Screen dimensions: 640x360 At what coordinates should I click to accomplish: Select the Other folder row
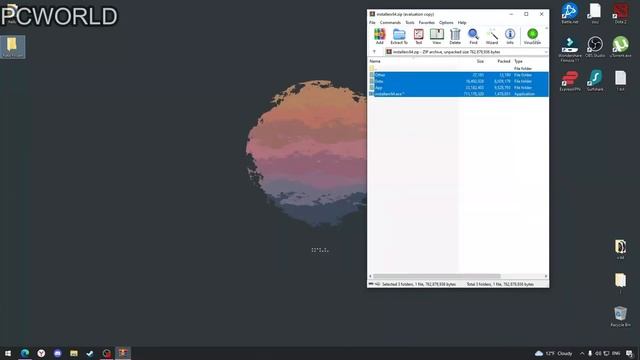[x=458, y=75]
